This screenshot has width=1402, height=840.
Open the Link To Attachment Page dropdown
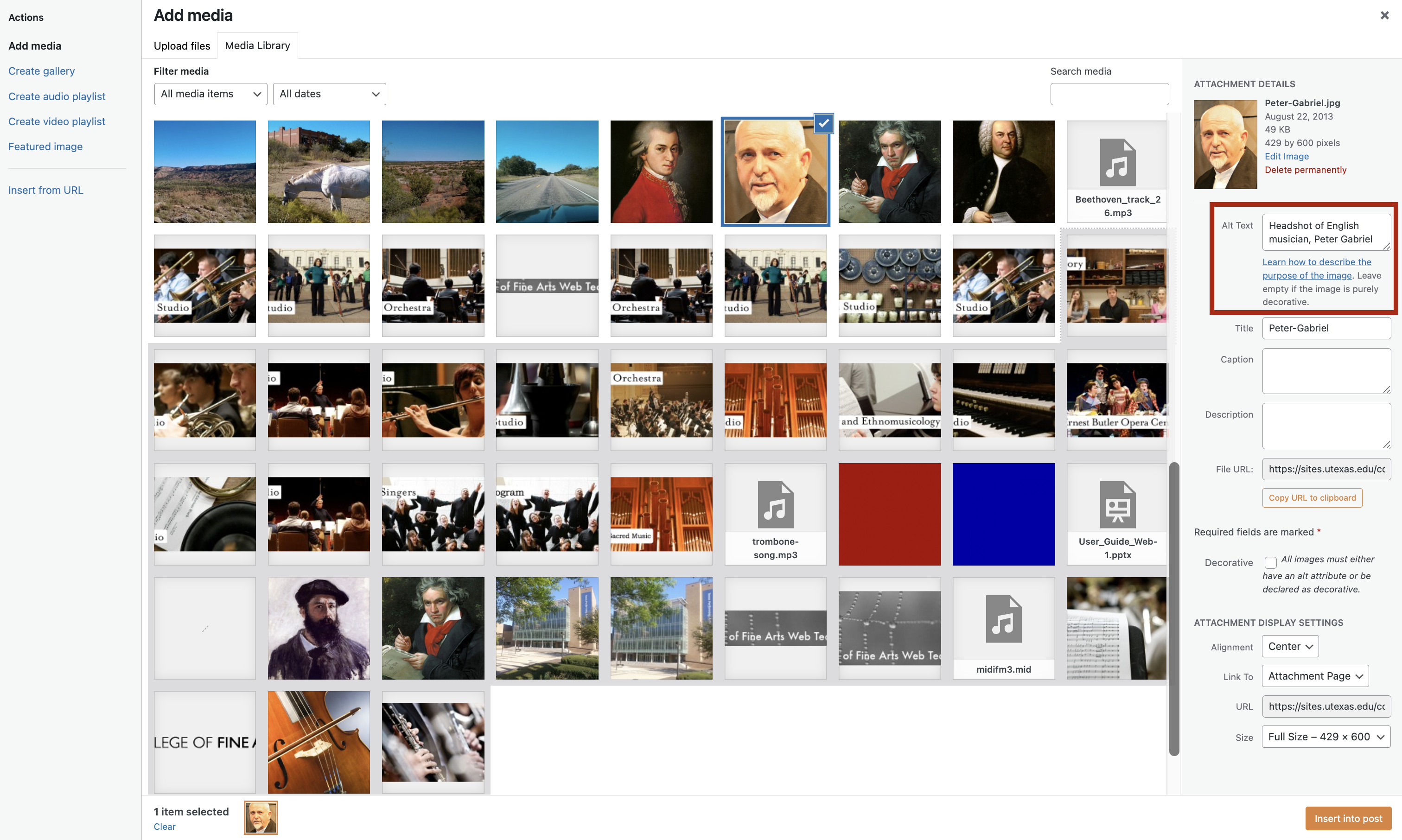click(x=1314, y=676)
